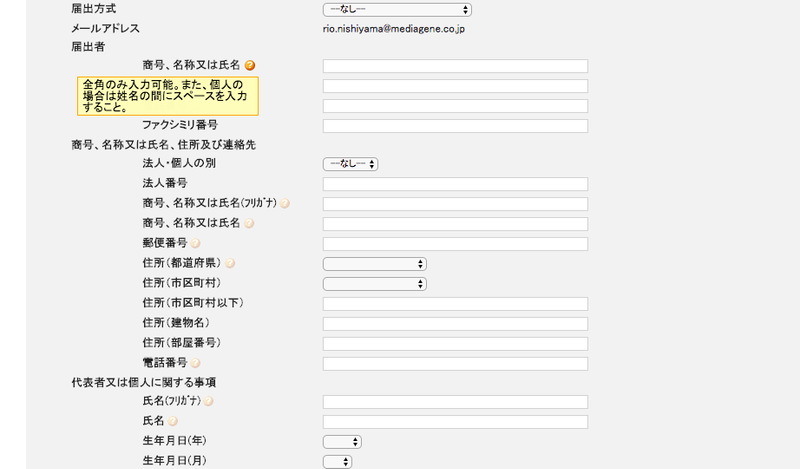Focus the ファクシミリ番号 input field
The image size is (800, 469).
(x=455, y=126)
